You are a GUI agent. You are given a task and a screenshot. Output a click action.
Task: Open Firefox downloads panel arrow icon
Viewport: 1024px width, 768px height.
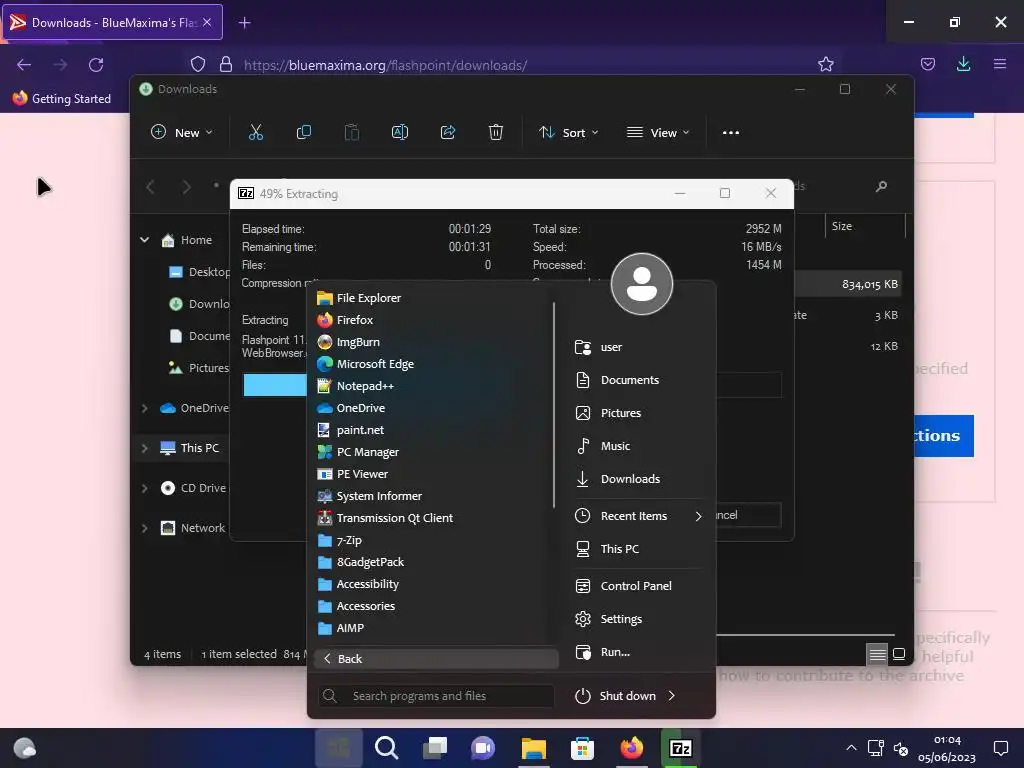coord(963,64)
